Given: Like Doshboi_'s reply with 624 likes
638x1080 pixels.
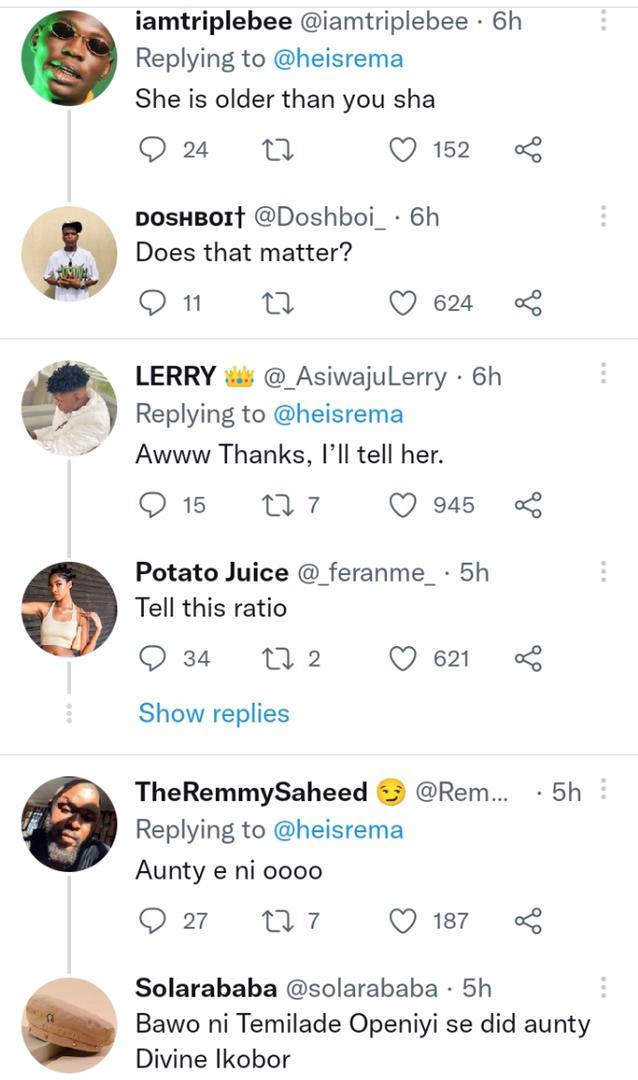Looking at the screenshot, I should point(403,303).
